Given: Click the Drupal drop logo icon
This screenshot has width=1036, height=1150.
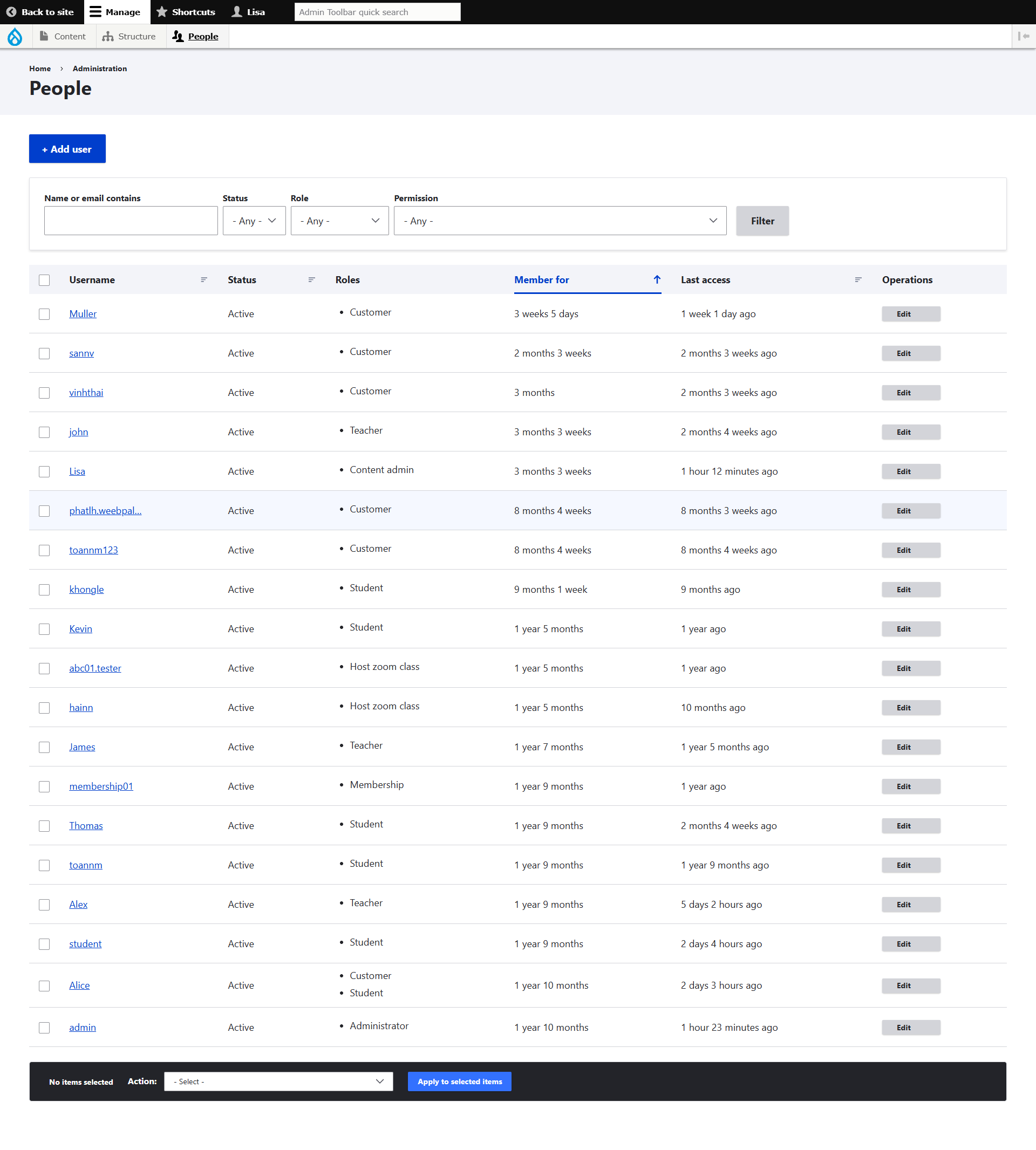Looking at the screenshot, I should (15, 37).
